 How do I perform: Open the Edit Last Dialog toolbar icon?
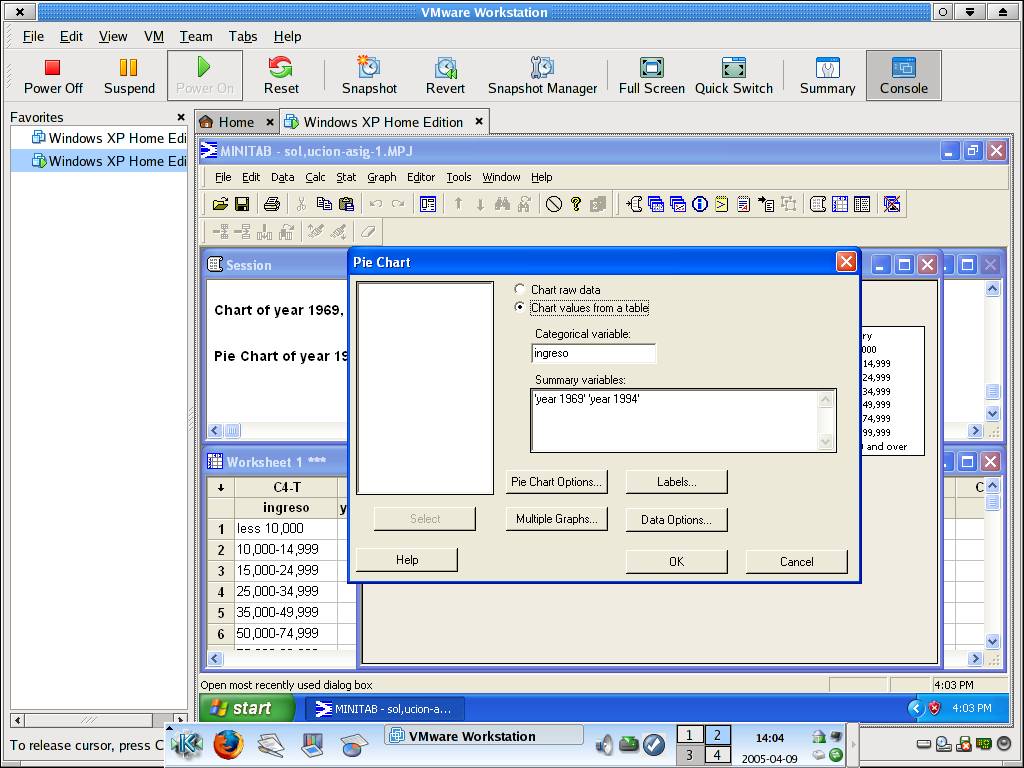point(428,204)
